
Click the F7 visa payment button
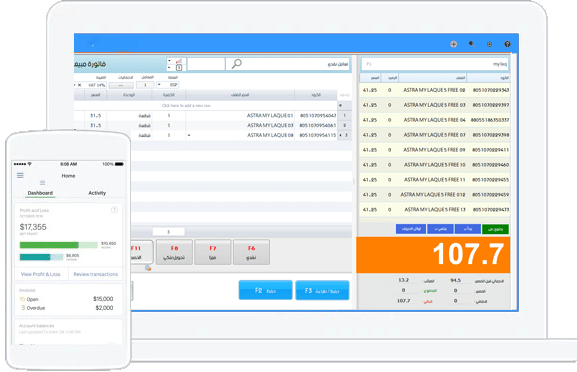point(213,252)
